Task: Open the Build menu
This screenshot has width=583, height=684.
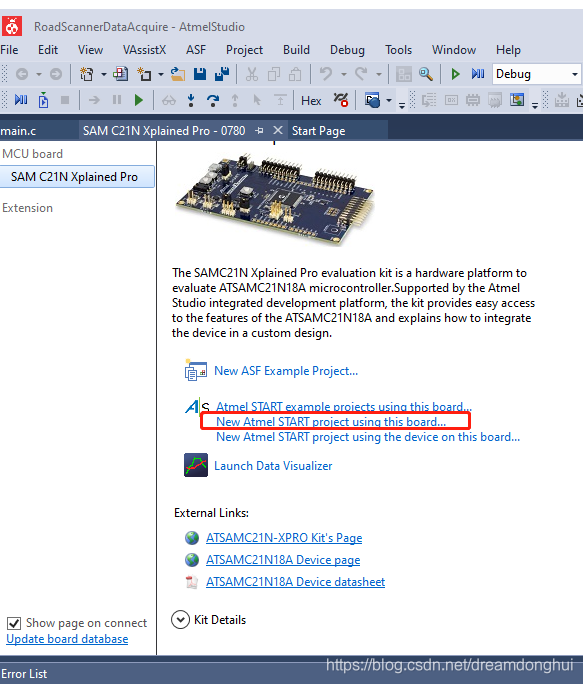Action: pyautogui.click(x=296, y=50)
